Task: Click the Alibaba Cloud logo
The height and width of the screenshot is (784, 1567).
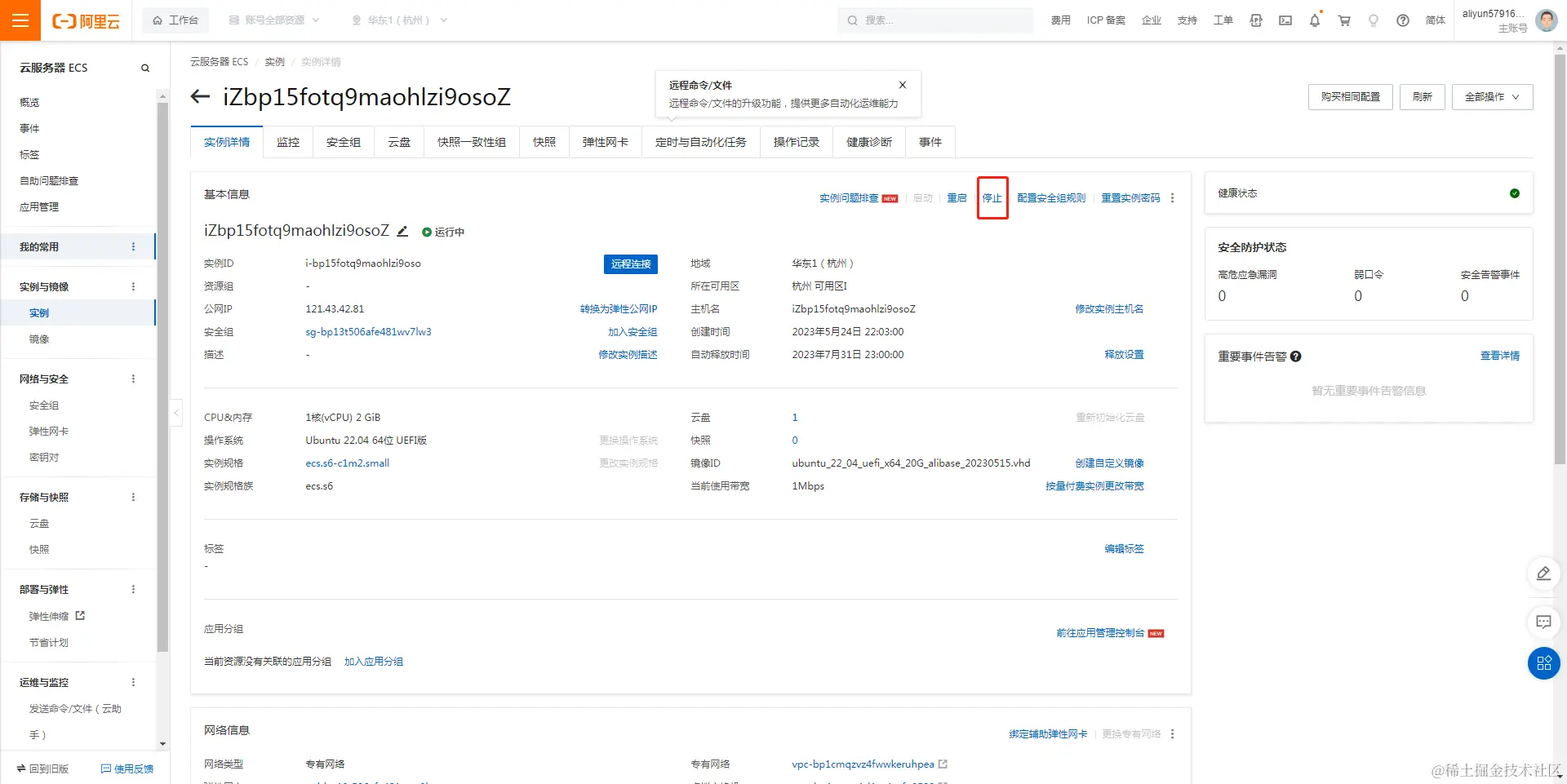Action: click(86, 21)
